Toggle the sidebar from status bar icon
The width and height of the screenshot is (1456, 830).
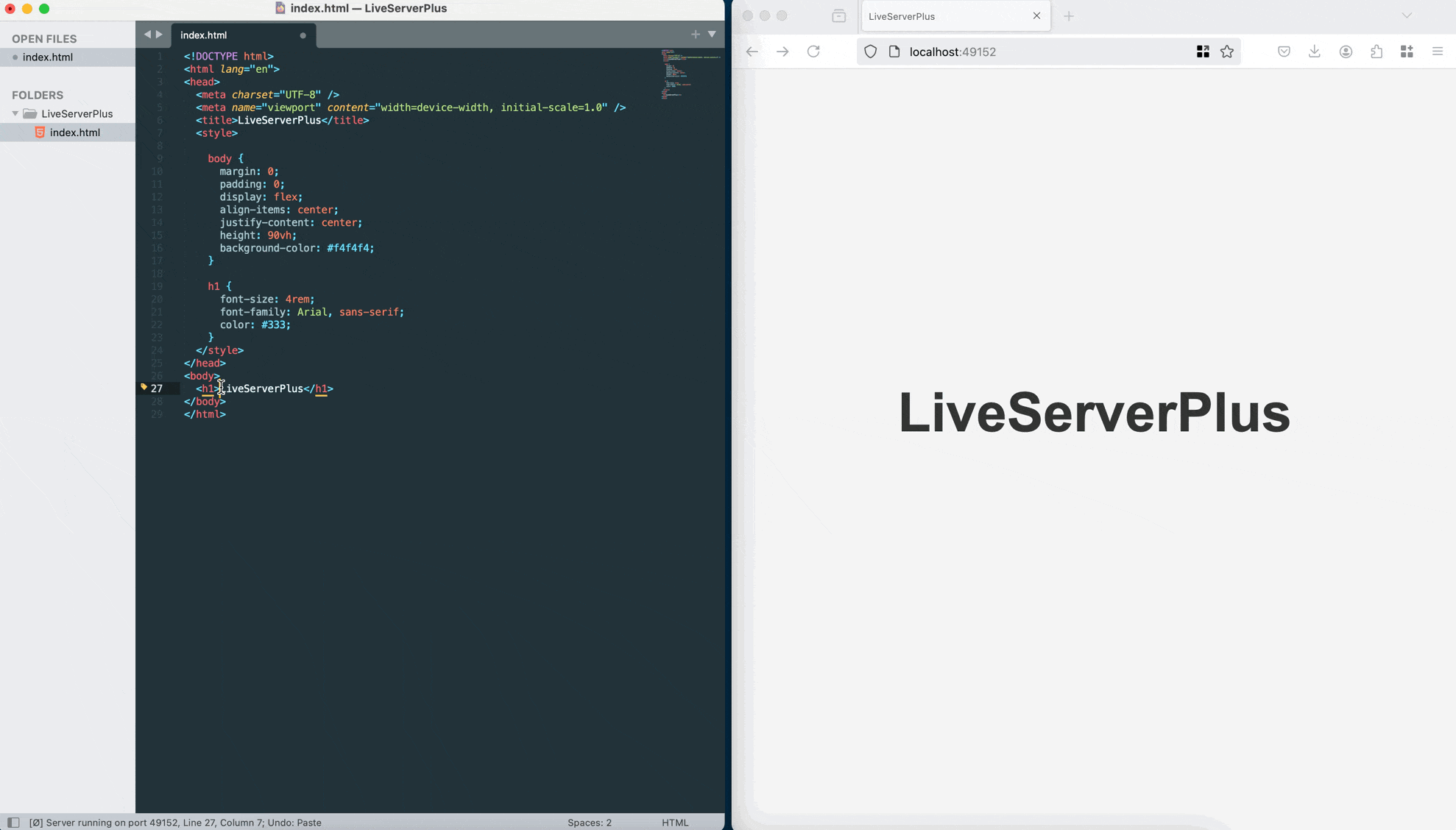pos(13,823)
